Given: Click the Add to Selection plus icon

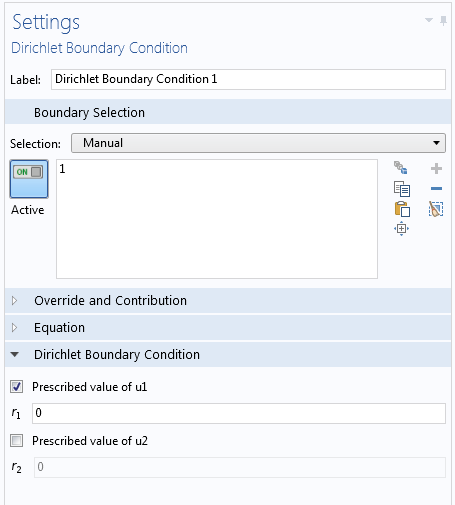Looking at the screenshot, I should pyautogui.click(x=436, y=169).
